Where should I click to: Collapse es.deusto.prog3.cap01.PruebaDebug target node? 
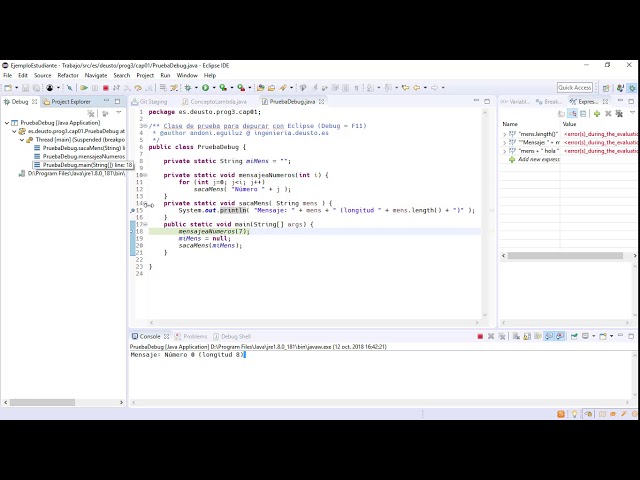15,131
